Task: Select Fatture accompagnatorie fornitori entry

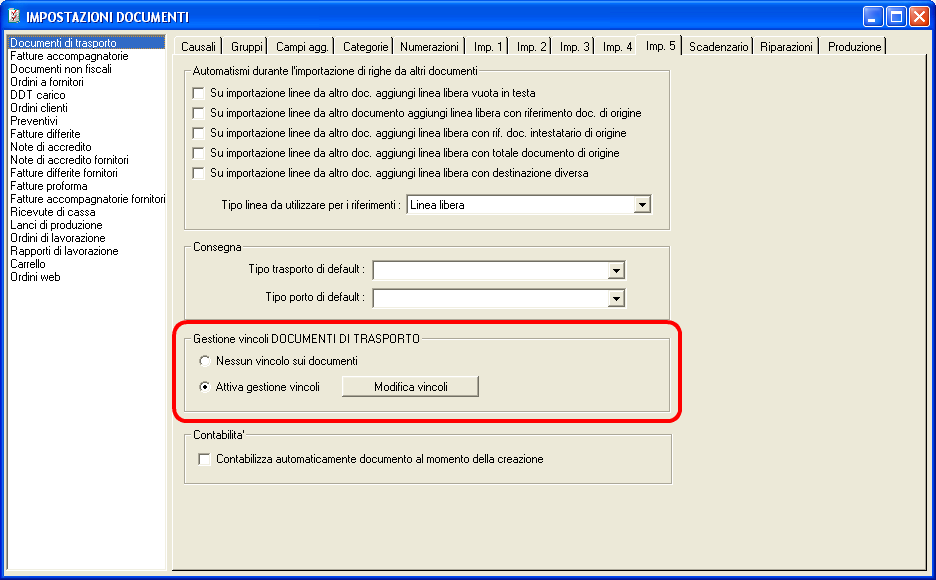Action: [x=87, y=199]
